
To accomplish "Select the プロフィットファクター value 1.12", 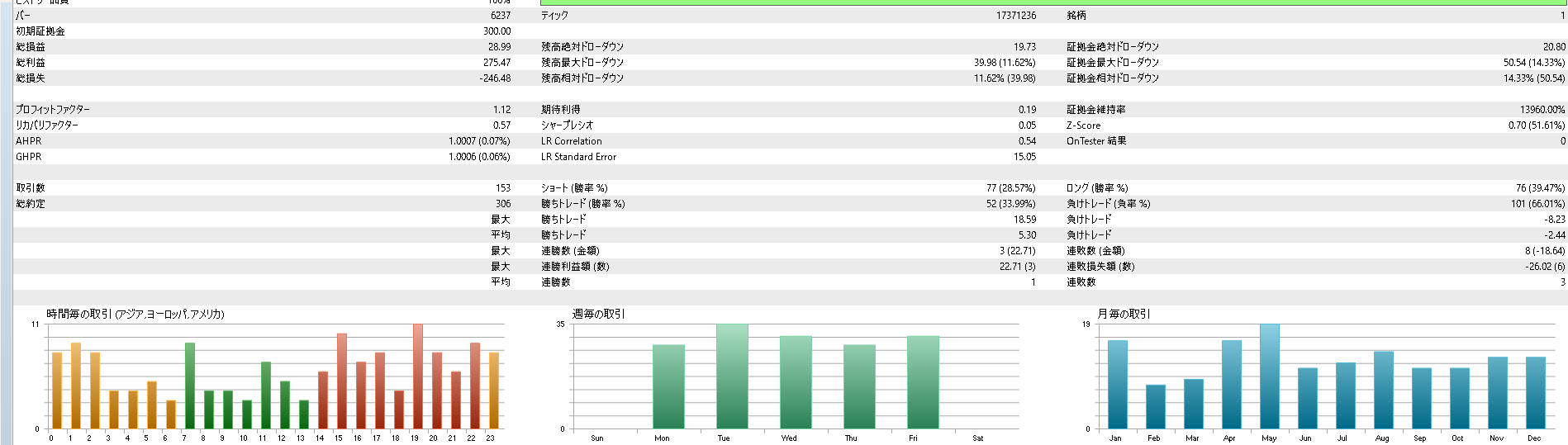I will pos(502,110).
